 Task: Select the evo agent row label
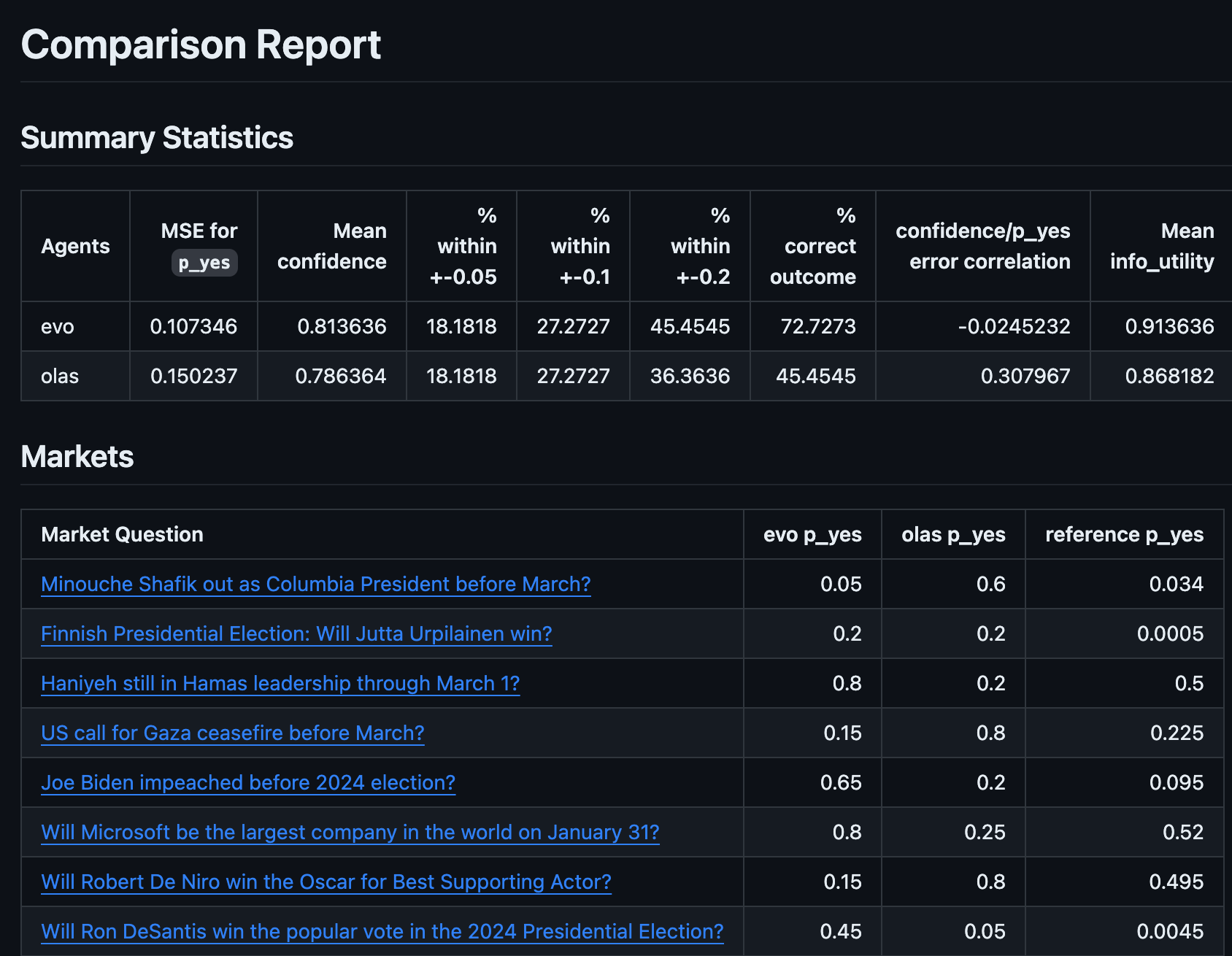(x=58, y=326)
